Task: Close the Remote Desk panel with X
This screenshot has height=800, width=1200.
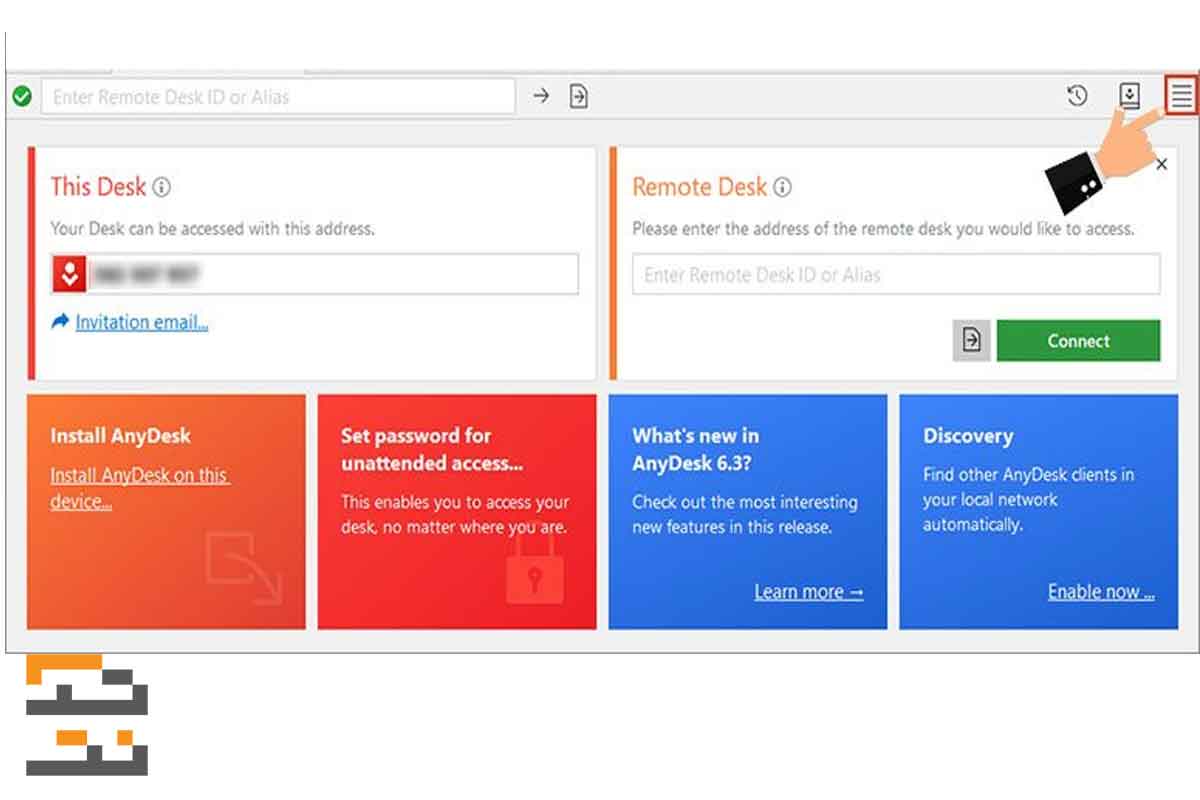Action: (1161, 165)
